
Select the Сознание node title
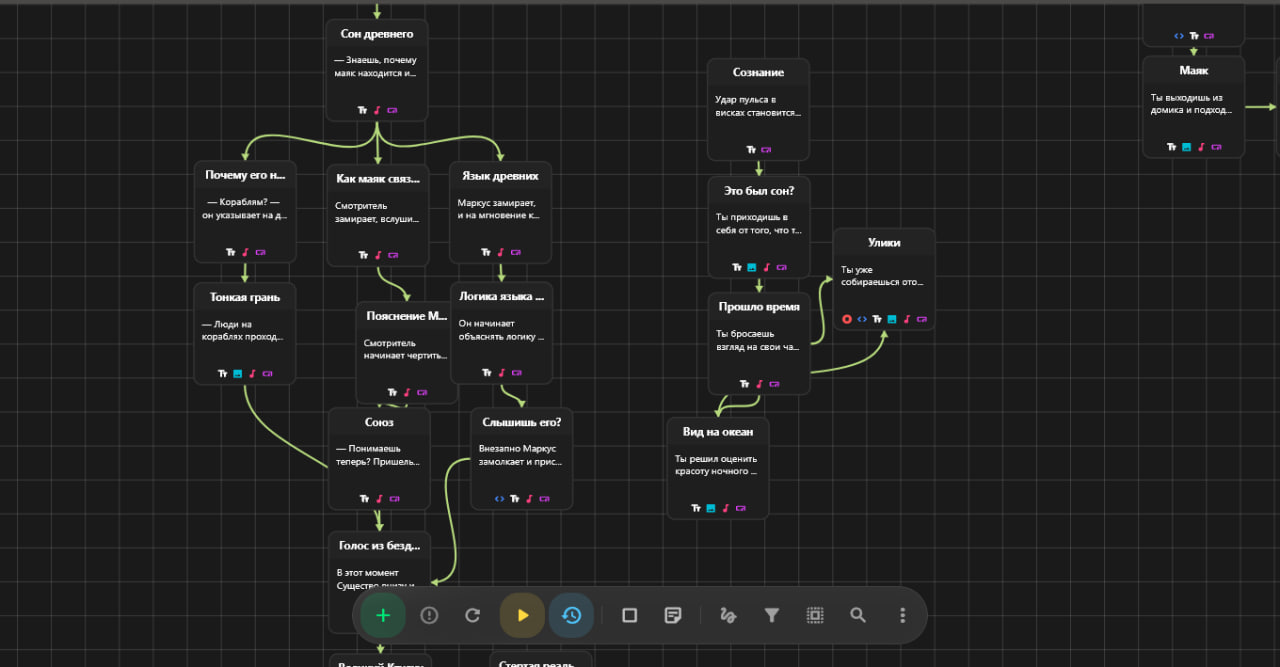758,73
